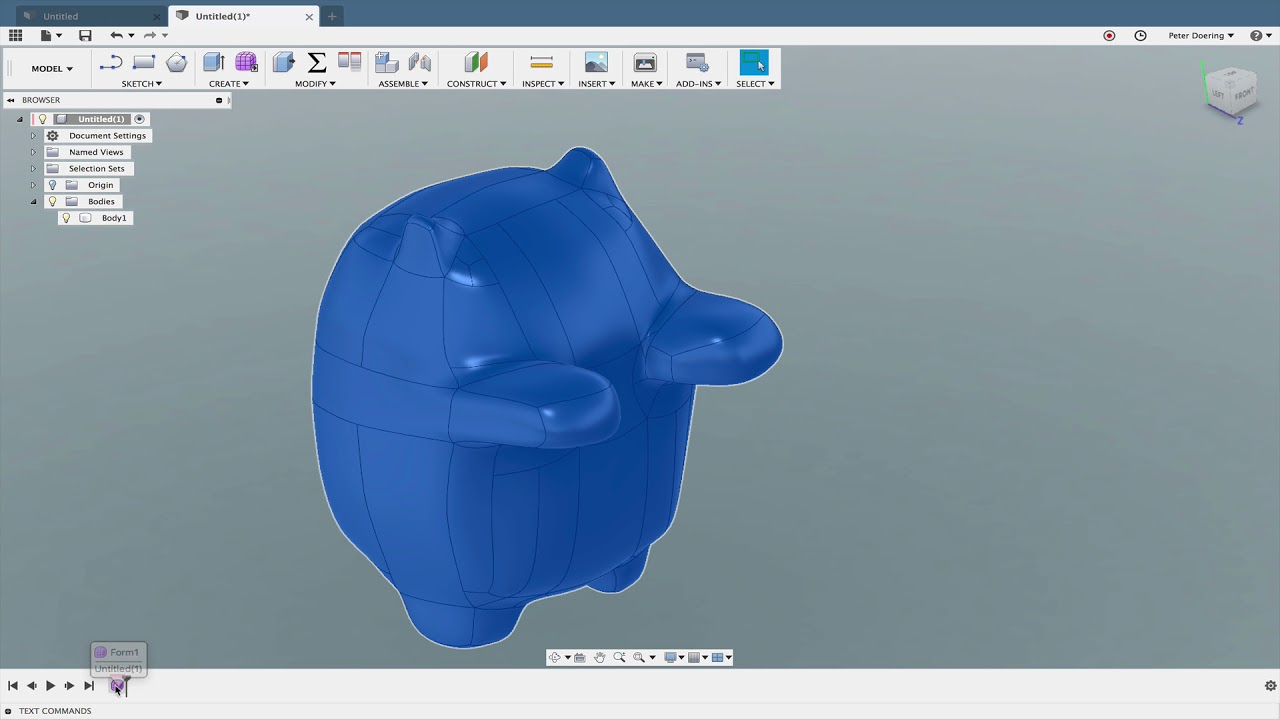Select the Construct plane tool icon
Viewport: 1280px width, 720px height.
(476, 62)
